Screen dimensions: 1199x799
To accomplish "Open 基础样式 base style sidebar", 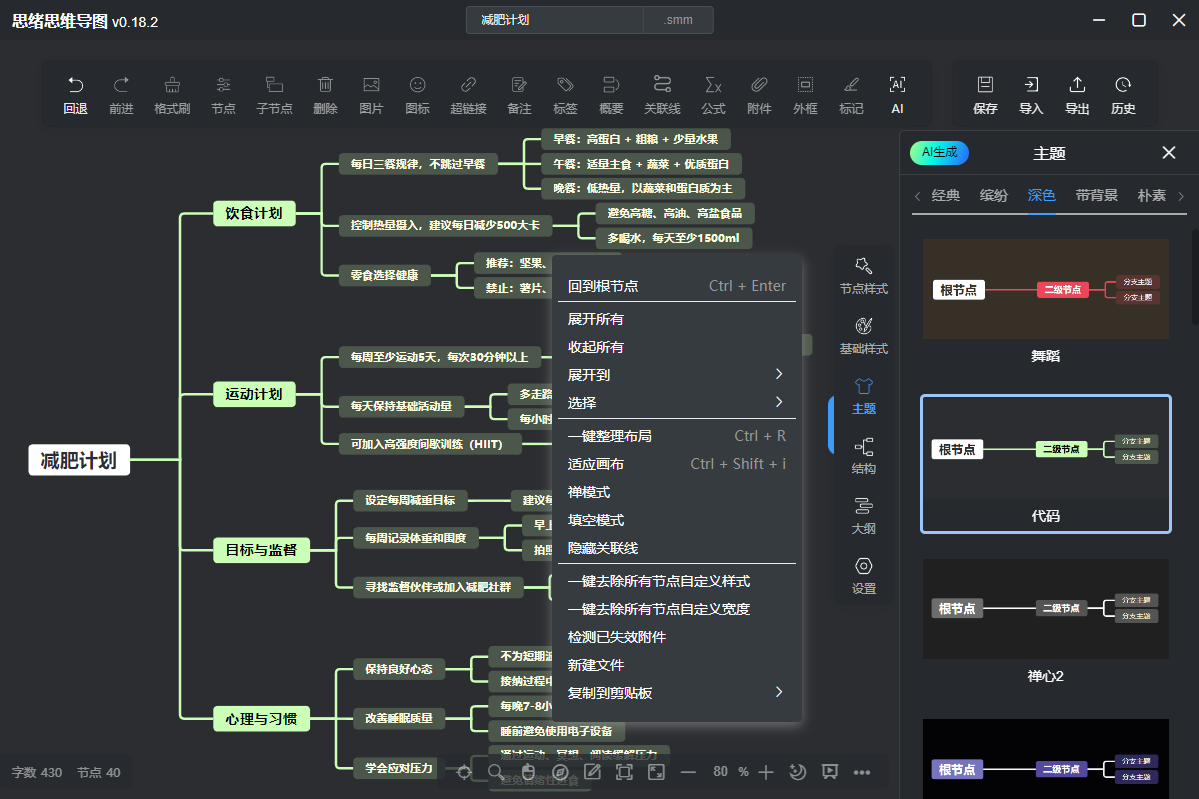I will pyautogui.click(x=863, y=336).
